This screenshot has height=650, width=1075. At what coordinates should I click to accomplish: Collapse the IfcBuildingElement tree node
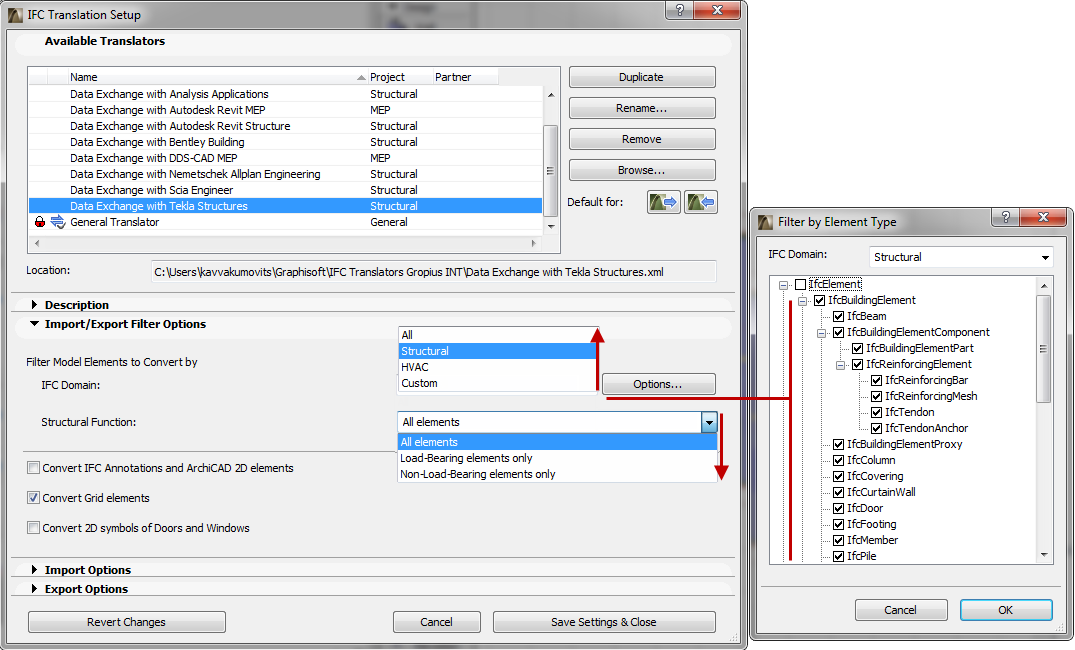pyautogui.click(x=802, y=301)
